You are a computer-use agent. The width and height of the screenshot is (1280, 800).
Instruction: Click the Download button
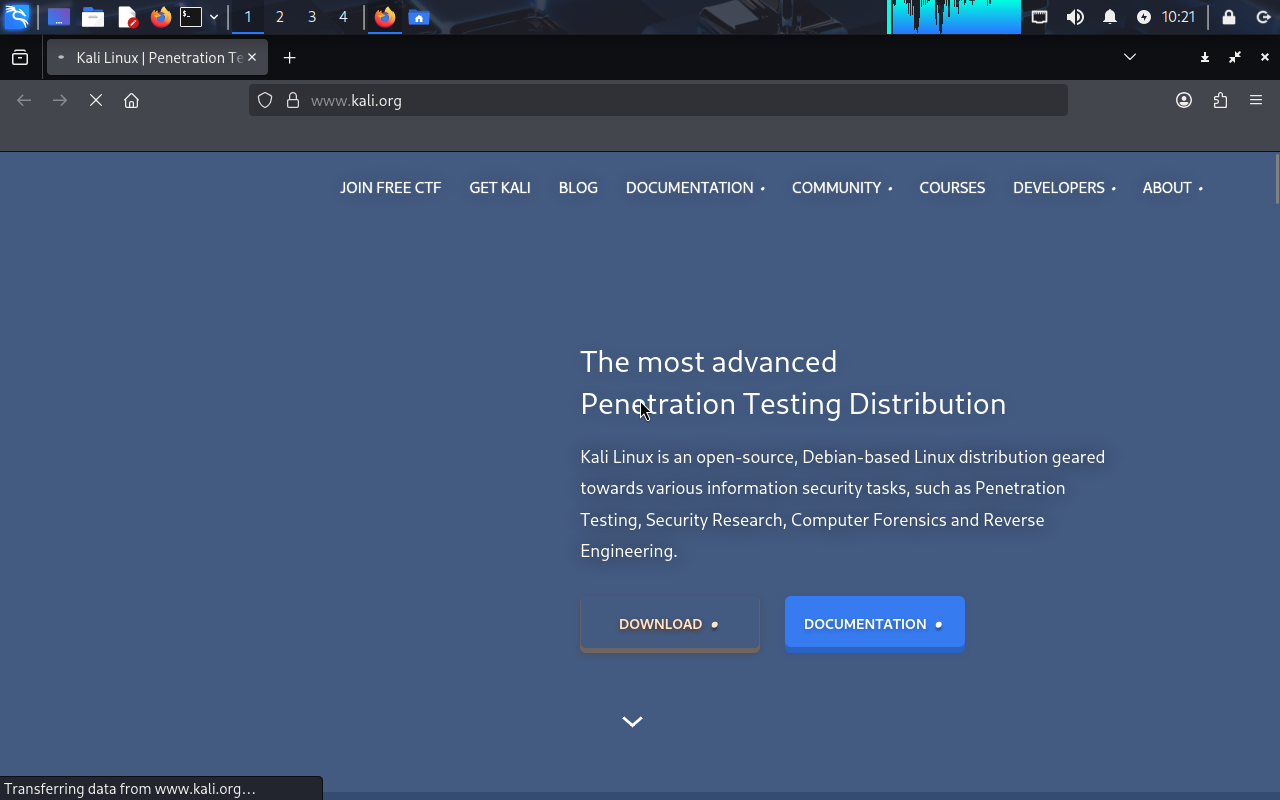coord(669,624)
